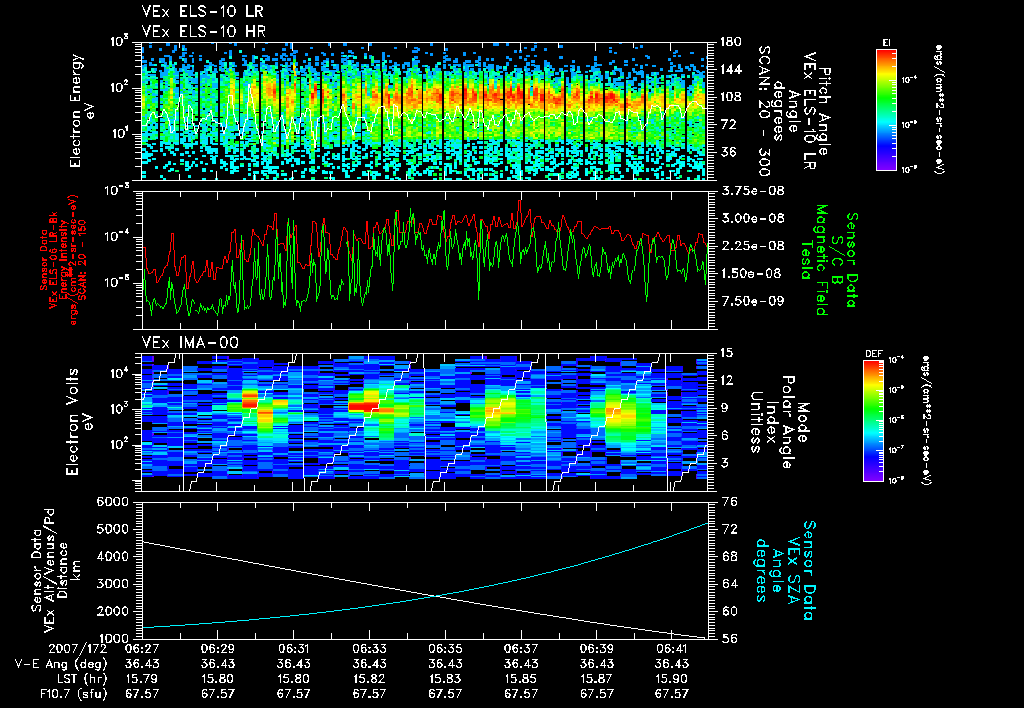
Task: Click the crossing point of altitude and SZA curves
Action: [436, 595]
